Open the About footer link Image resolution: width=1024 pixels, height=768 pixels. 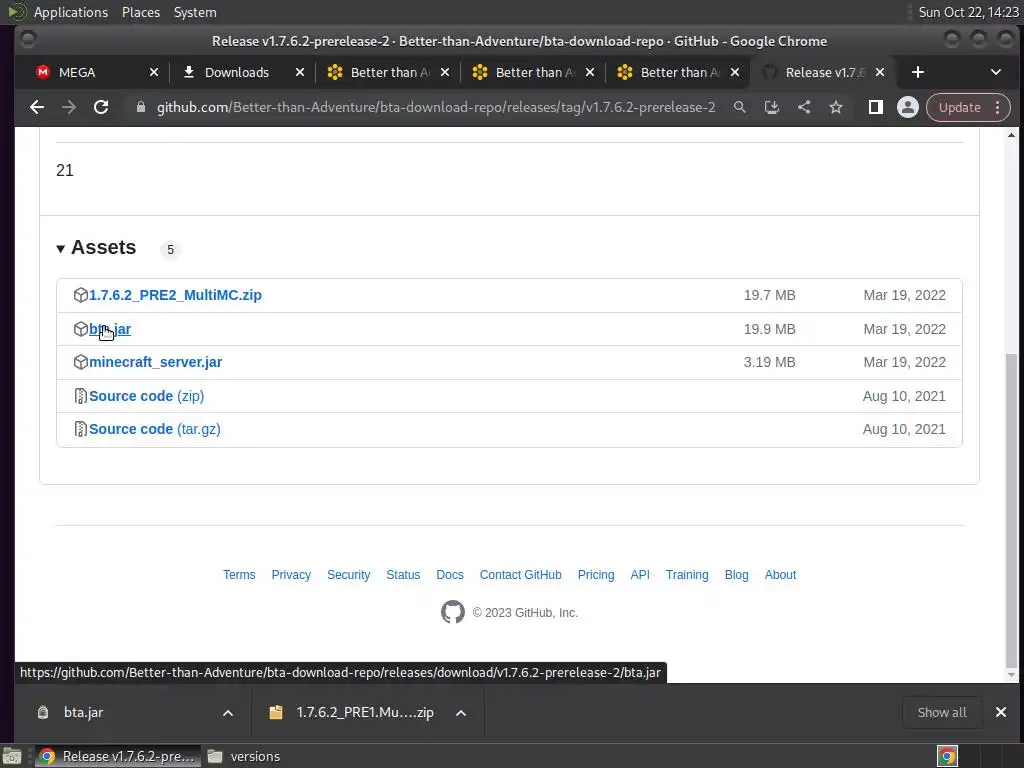pos(780,575)
